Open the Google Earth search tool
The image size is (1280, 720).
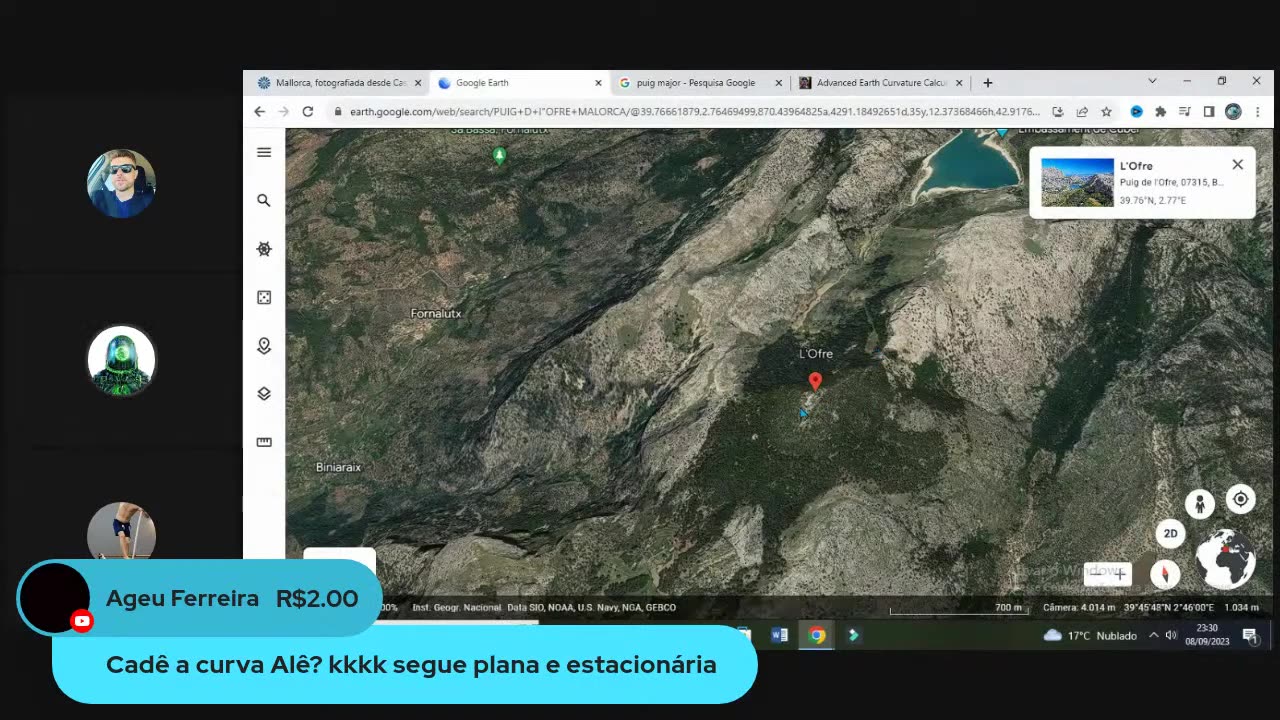(264, 201)
